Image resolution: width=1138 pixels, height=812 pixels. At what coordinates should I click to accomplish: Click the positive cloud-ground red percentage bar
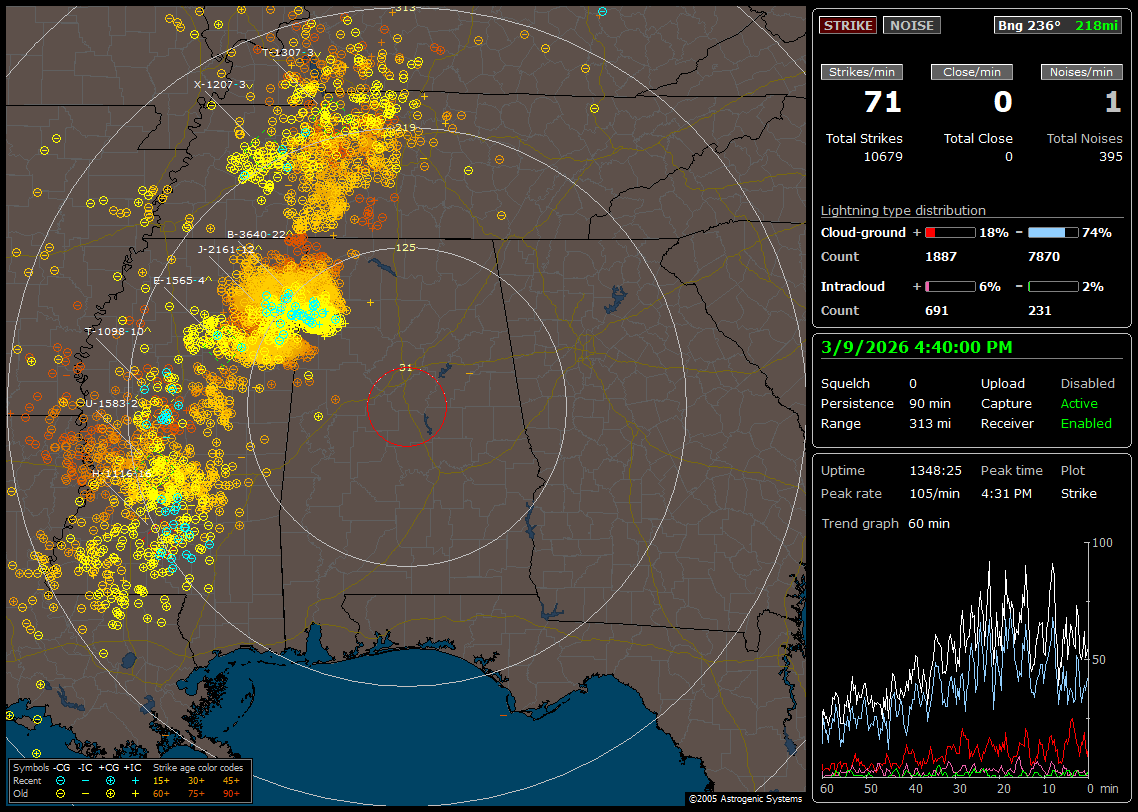click(x=949, y=232)
